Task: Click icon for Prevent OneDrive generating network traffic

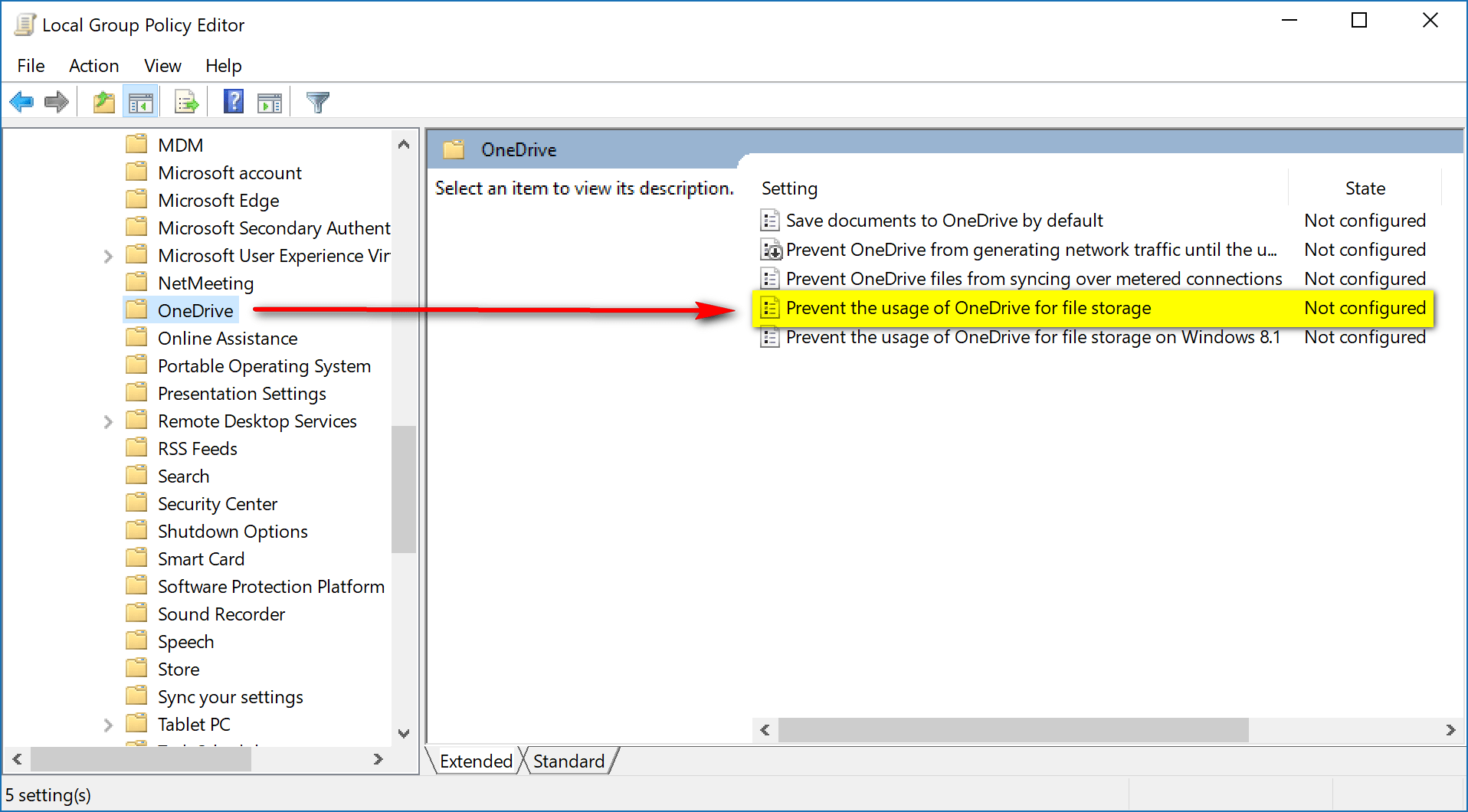Action: pos(771,250)
